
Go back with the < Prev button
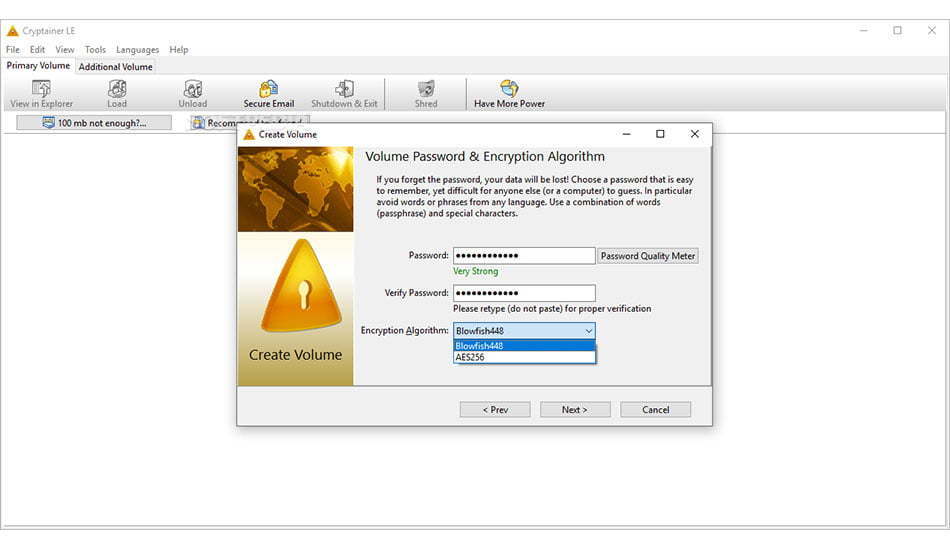click(x=495, y=410)
